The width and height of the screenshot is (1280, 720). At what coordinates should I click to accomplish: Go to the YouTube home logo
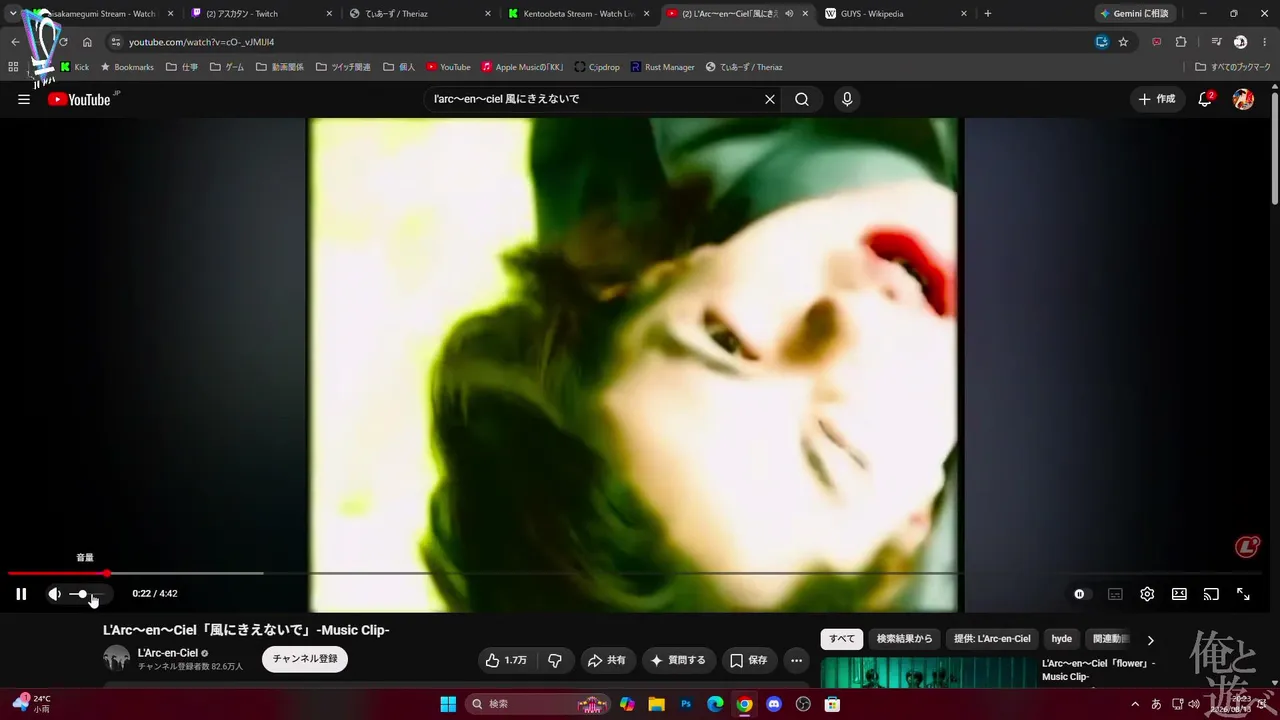coord(79,99)
